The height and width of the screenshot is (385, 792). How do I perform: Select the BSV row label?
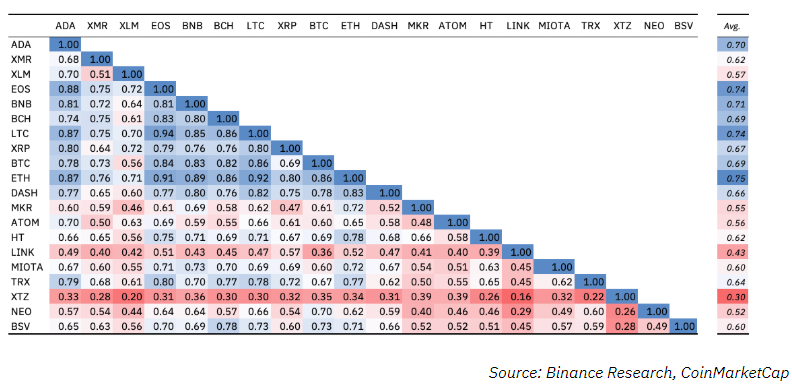[x=20, y=326]
